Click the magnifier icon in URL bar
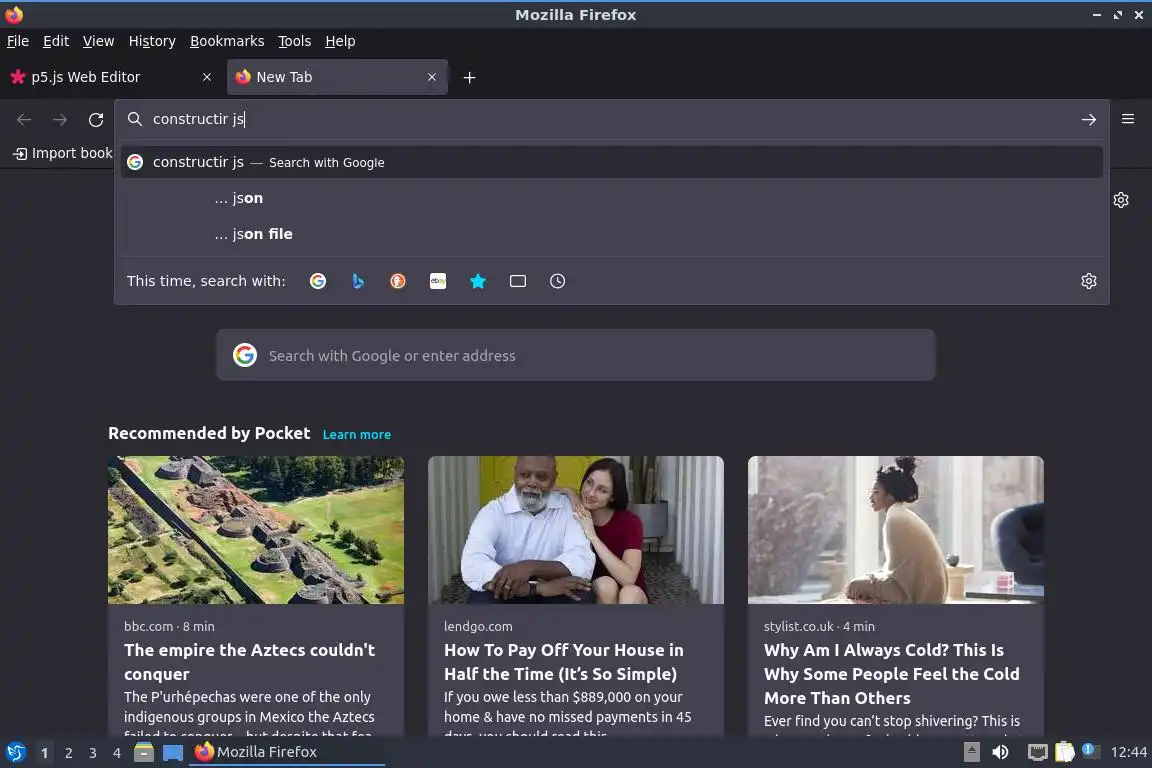1152x768 pixels. [x=134, y=119]
